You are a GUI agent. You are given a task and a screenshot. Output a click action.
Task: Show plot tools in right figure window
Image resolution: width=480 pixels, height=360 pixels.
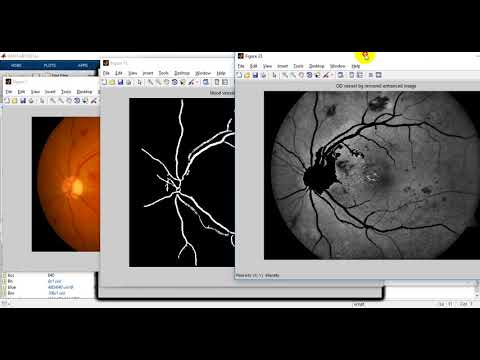coord(378,75)
